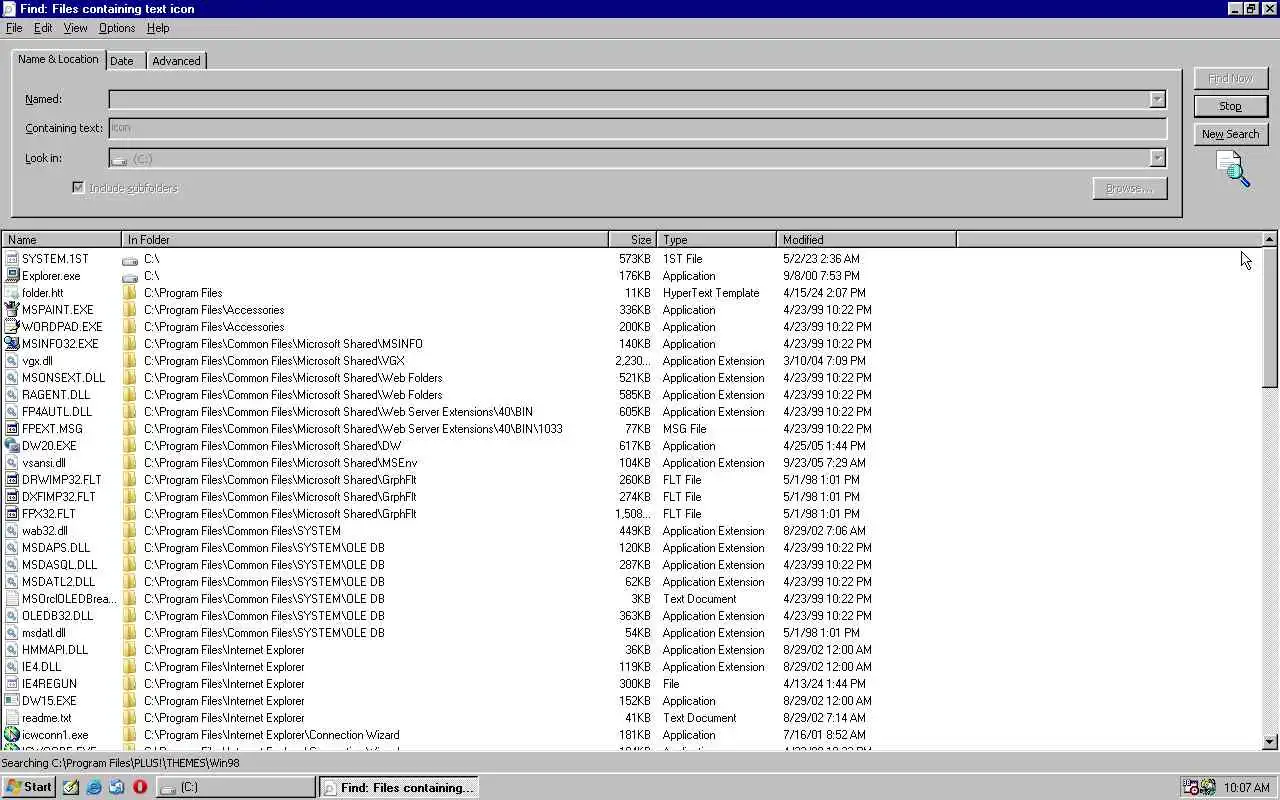Click the globe tray icon
Screen dimensions: 1280x800
[x=1208, y=787]
